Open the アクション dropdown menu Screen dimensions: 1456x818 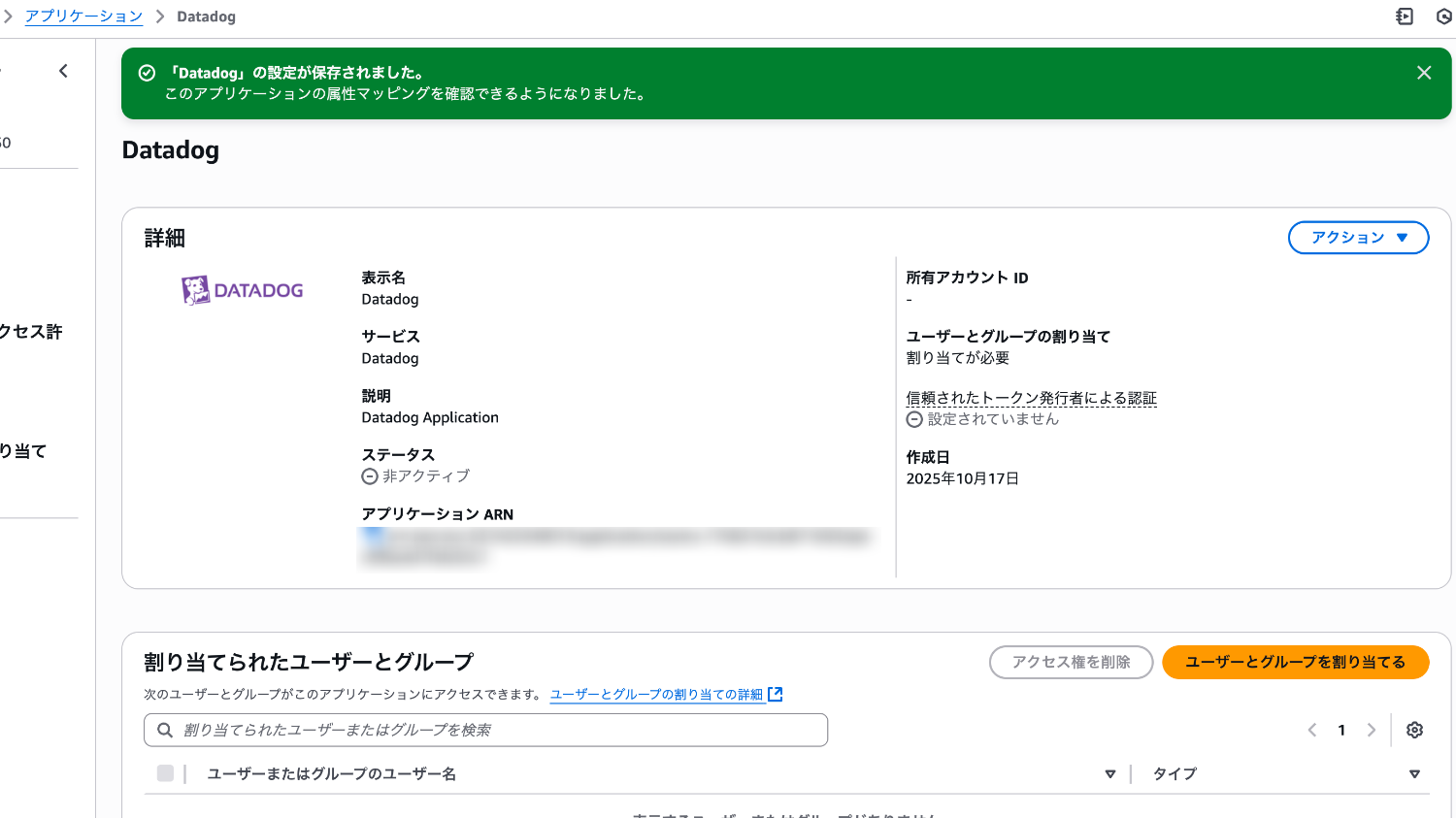tap(1358, 237)
